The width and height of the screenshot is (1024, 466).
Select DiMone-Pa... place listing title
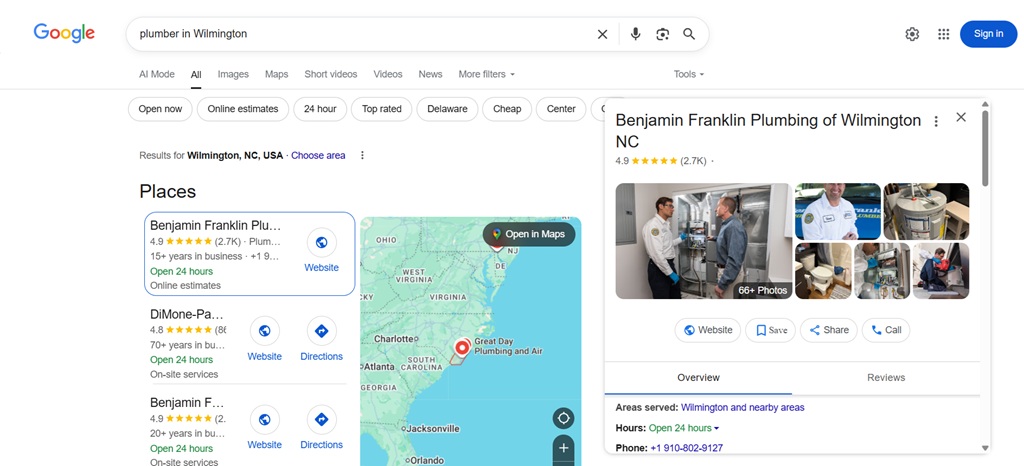(x=187, y=314)
